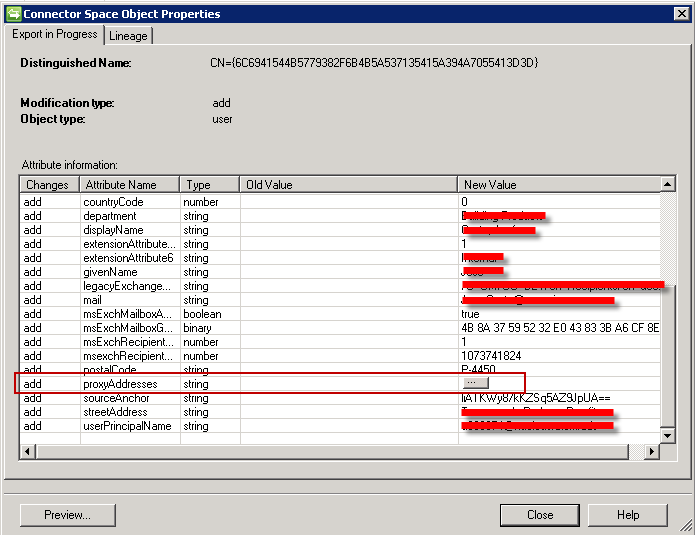
Task: Click the Object type value 'user'
Action: click(x=222, y=119)
